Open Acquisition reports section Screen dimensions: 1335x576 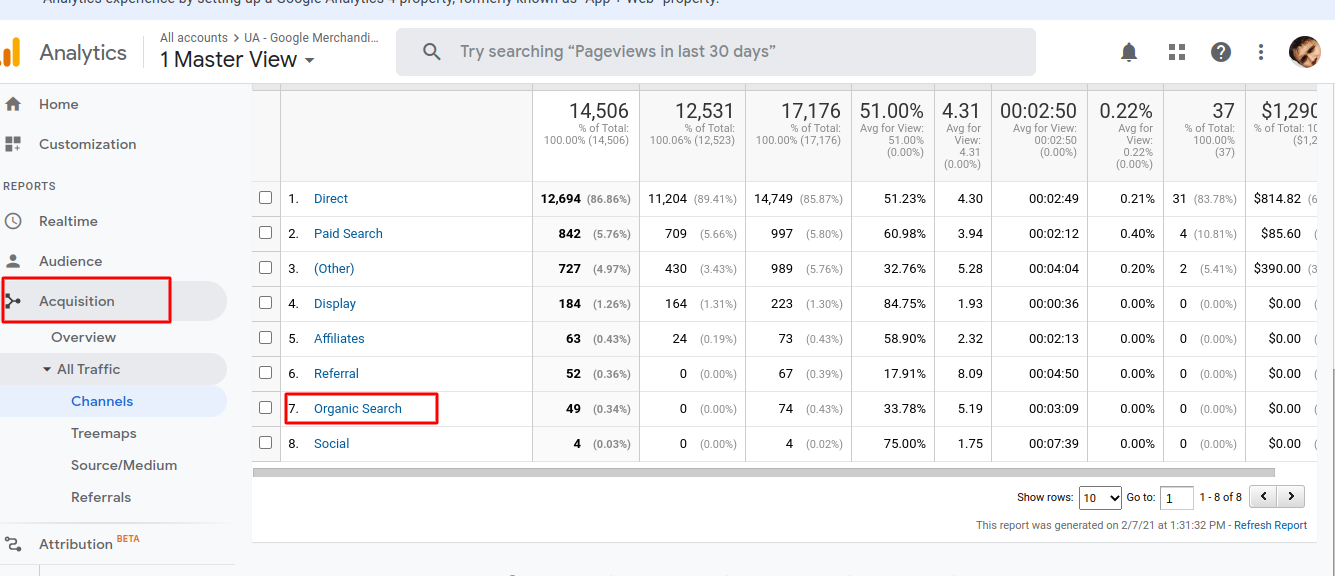[77, 301]
